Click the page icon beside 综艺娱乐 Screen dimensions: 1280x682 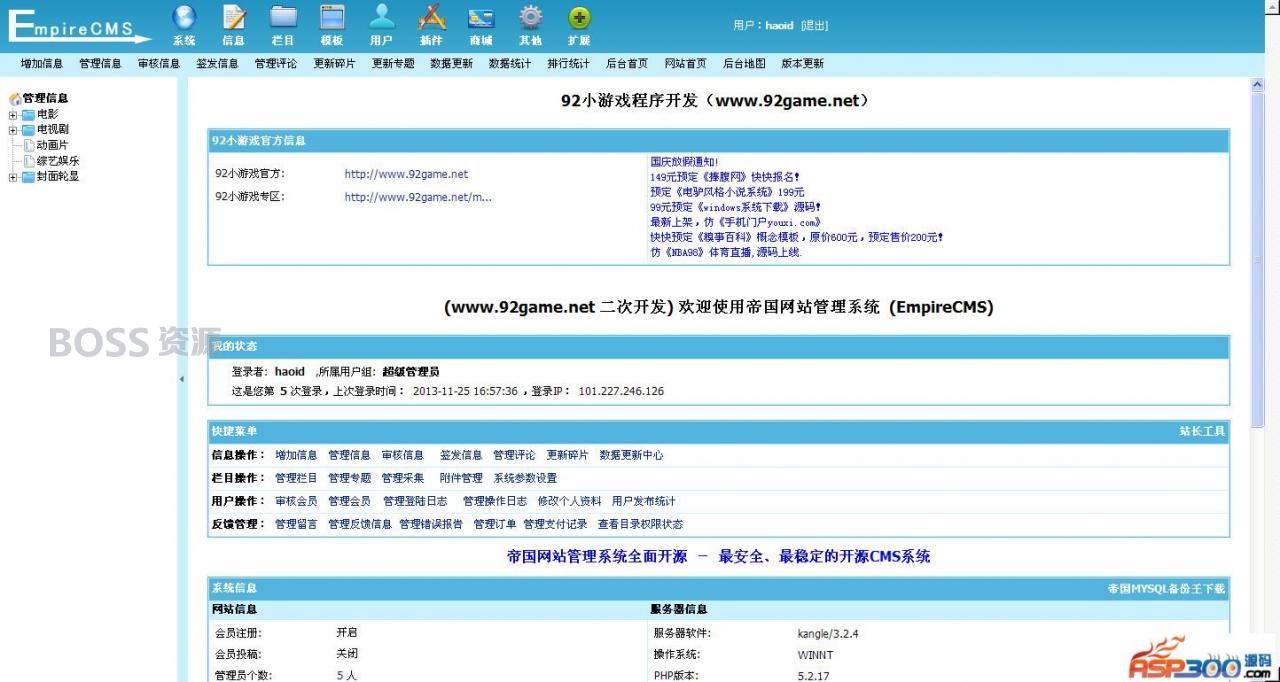[x=29, y=161]
